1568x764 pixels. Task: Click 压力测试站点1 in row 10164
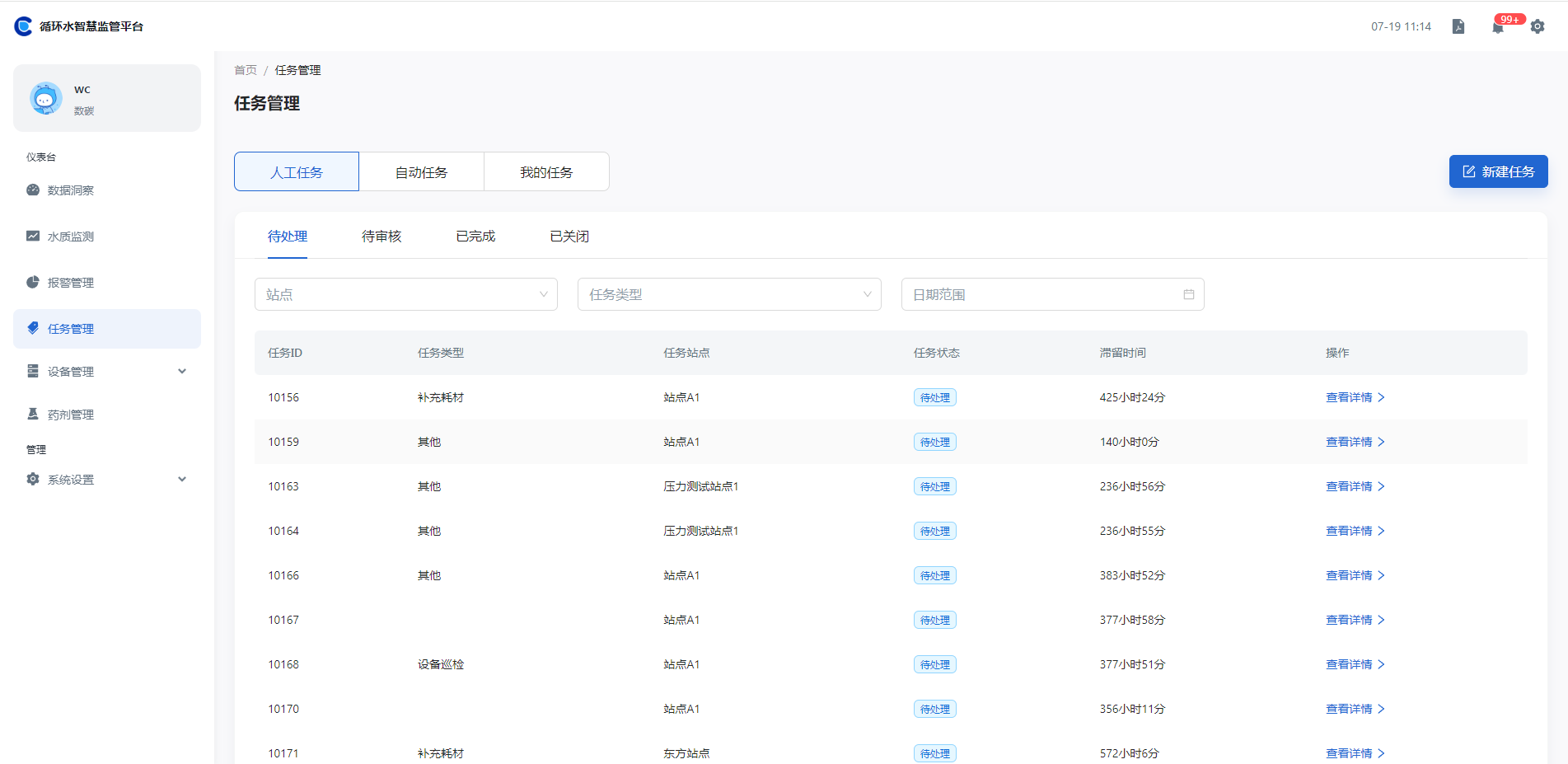coord(701,531)
